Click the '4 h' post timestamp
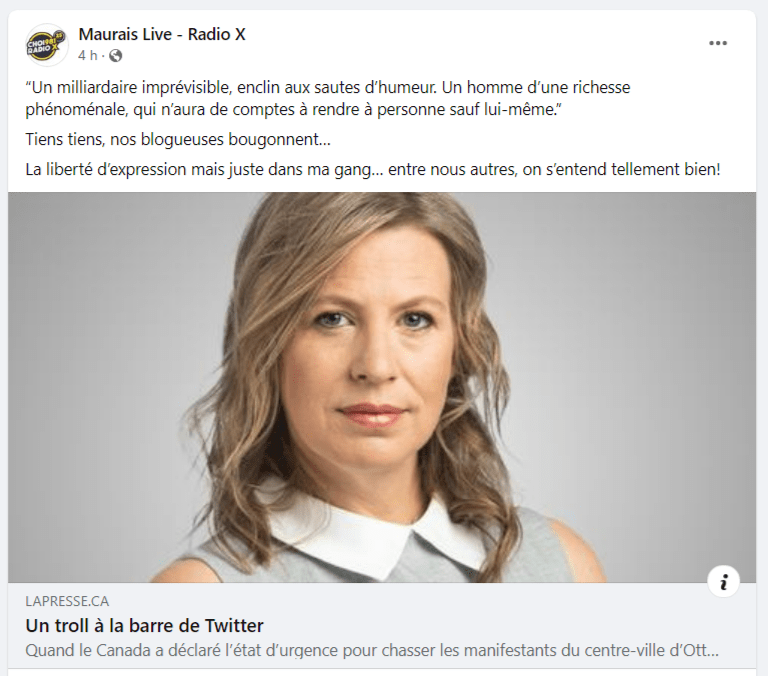 point(88,55)
